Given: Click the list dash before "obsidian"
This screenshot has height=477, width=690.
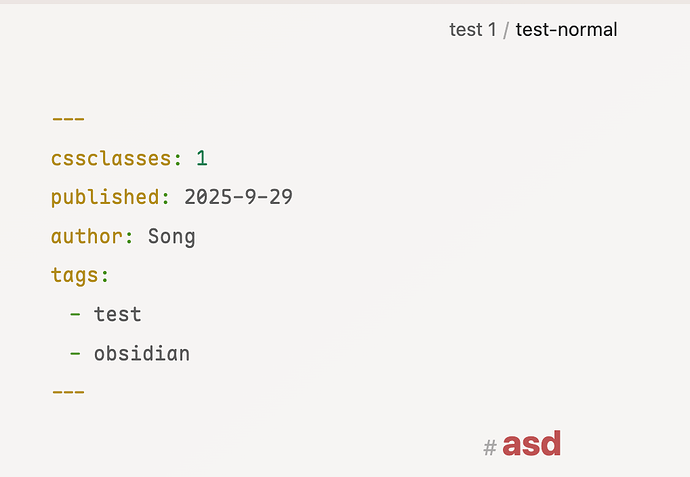Looking at the screenshot, I should click(x=76, y=354).
